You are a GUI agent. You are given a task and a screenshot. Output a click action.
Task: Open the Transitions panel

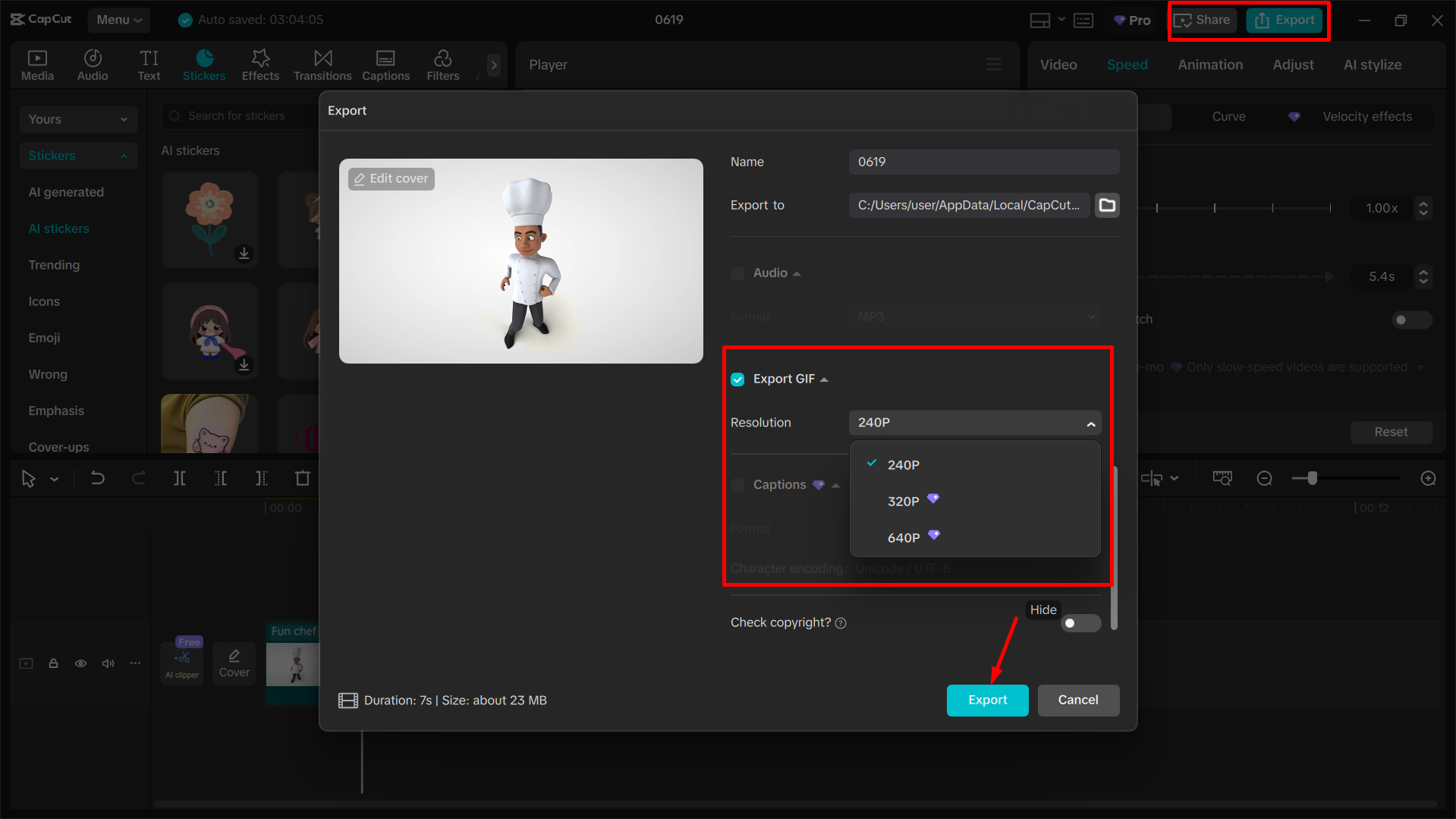[322, 65]
